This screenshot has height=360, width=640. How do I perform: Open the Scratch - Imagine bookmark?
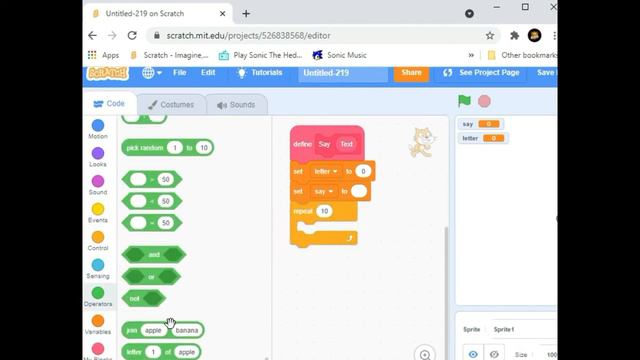point(169,55)
